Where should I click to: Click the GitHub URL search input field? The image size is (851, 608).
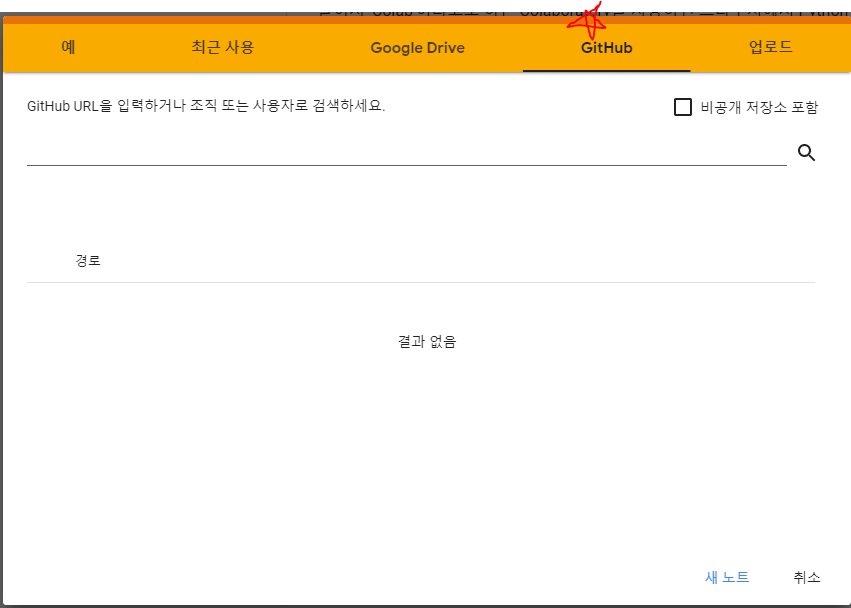click(x=407, y=153)
